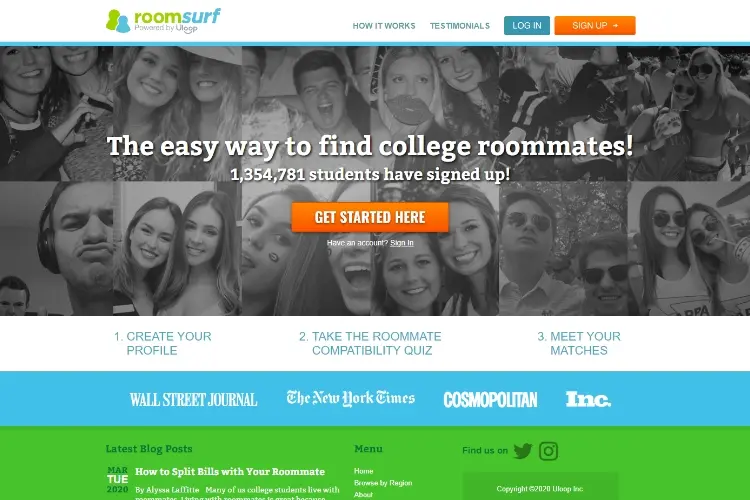The height and width of the screenshot is (500, 750).
Task: Click the Cosmopolitan logo
Action: pyautogui.click(x=490, y=400)
